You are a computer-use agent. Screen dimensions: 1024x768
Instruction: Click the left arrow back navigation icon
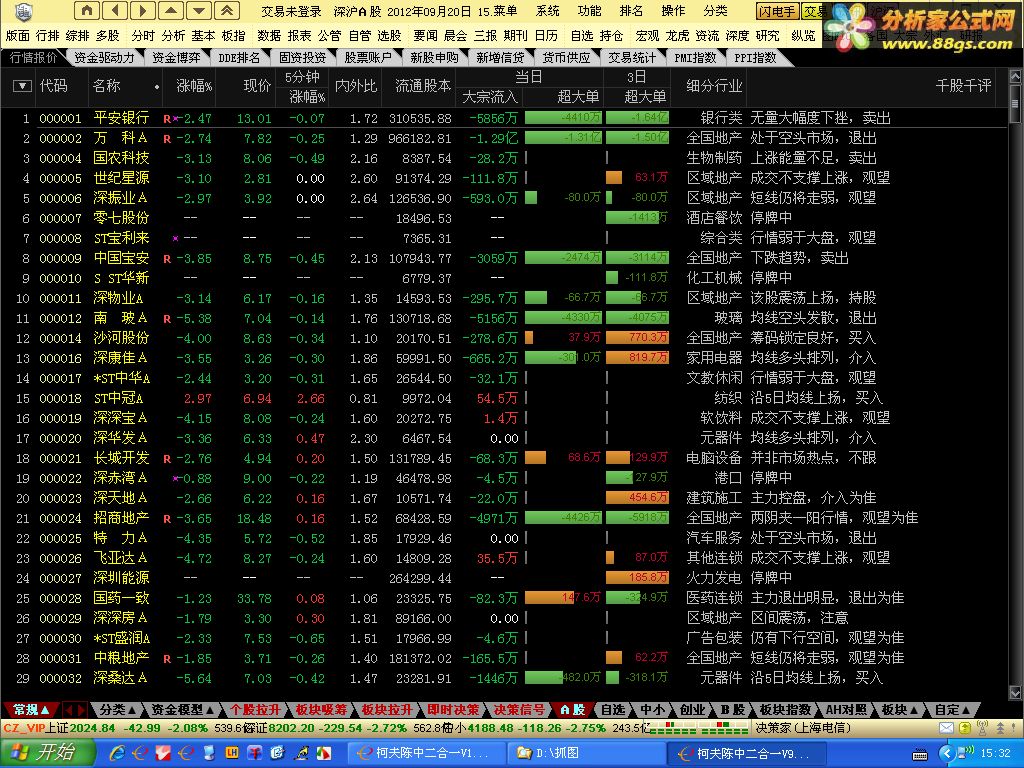pyautogui.click(x=115, y=10)
